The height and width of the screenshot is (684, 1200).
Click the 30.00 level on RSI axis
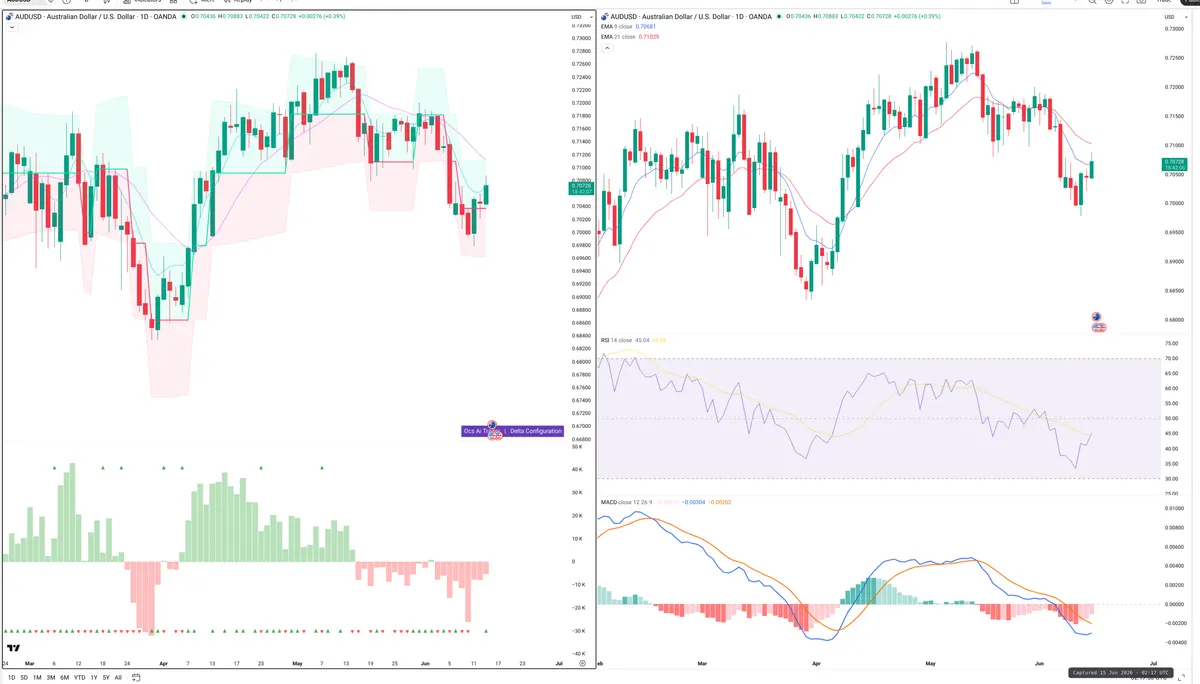(1172, 478)
